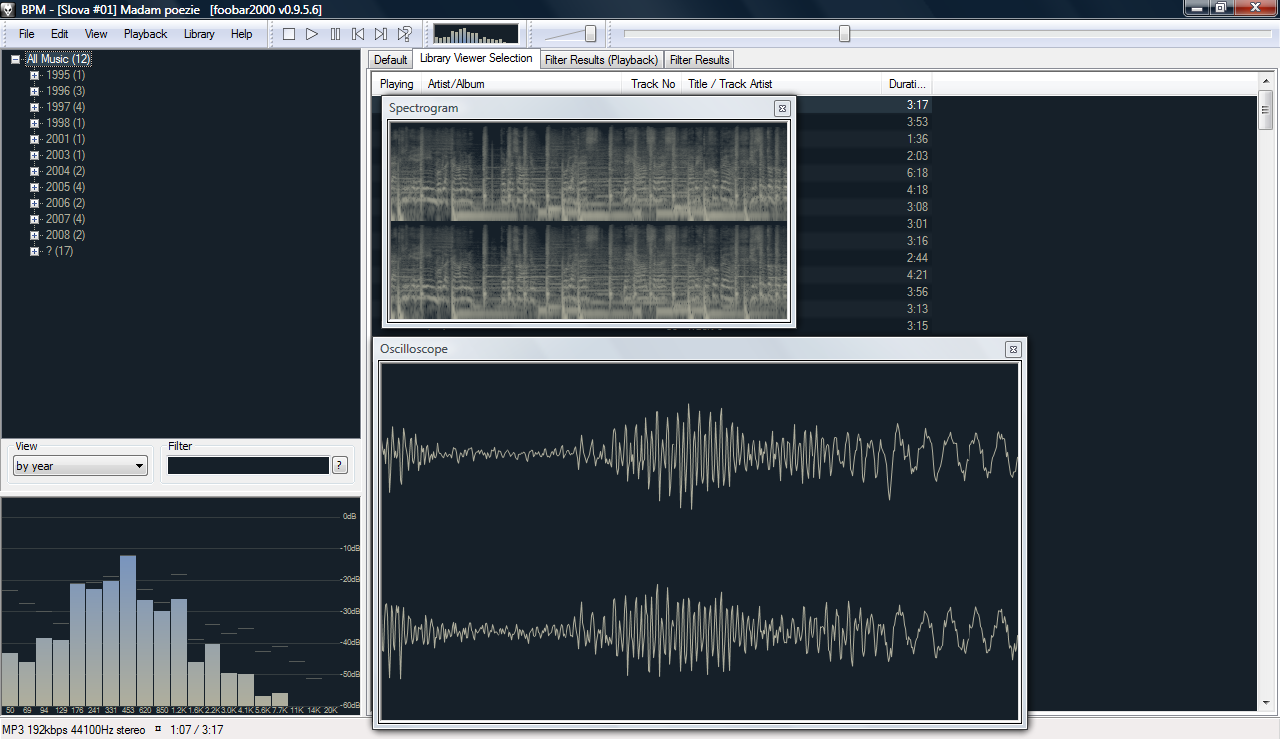Expand the 2004 year node
1280x740 pixels.
click(x=34, y=171)
